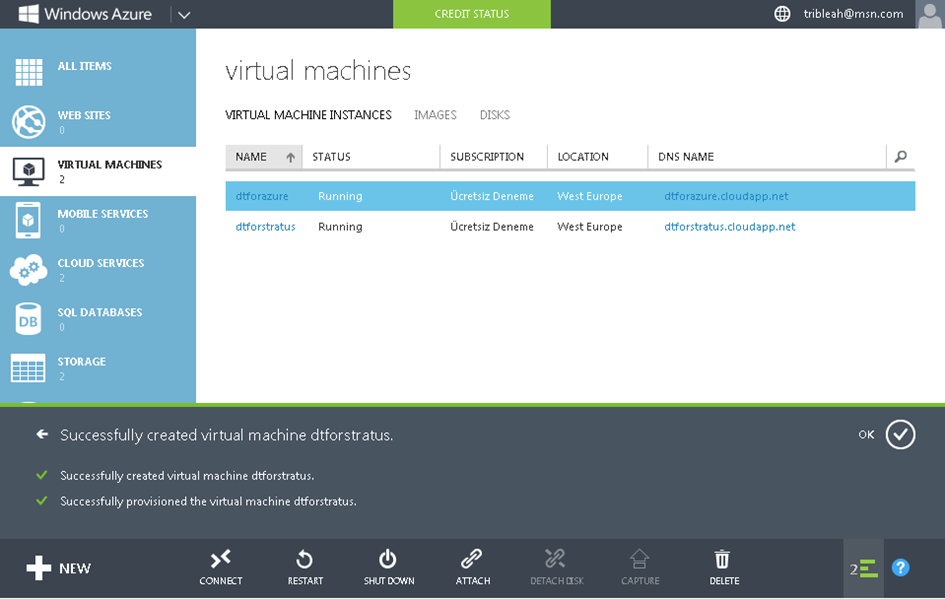
Task: Click 'Successfully provisioned the virtual machine' message
Action: (x=209, y=501)
